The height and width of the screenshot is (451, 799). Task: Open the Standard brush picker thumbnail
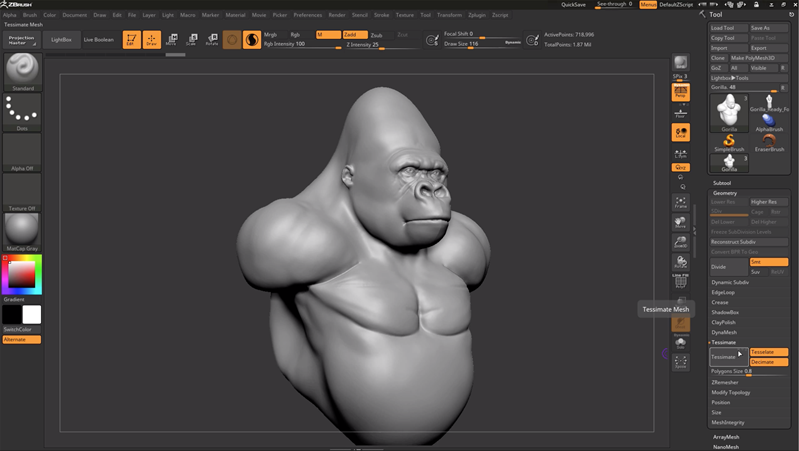click(22, 71)
